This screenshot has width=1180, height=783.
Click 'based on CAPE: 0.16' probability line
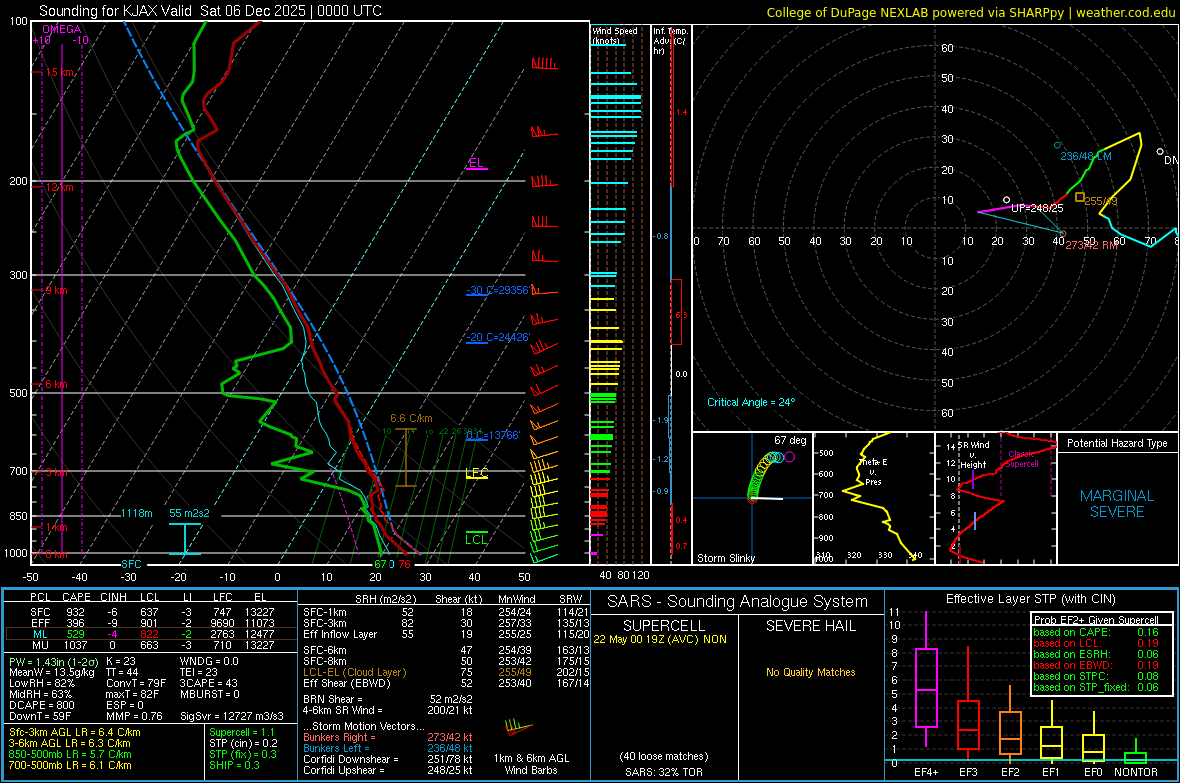pos(1096,632)
